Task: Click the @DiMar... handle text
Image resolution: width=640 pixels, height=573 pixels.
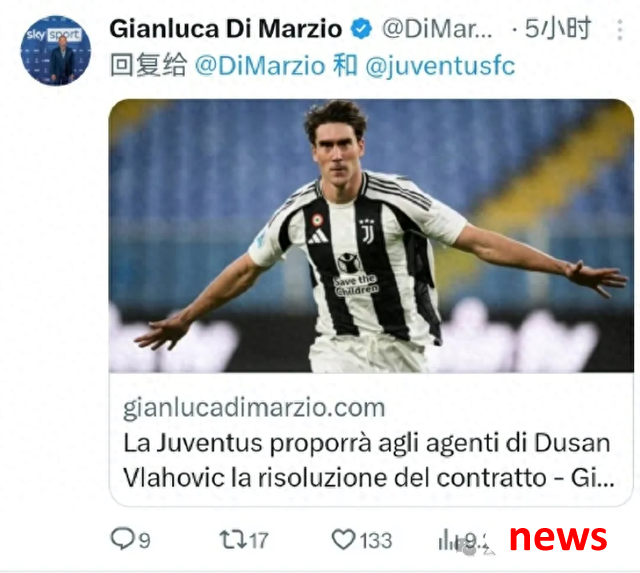Action: click(437, 29)
